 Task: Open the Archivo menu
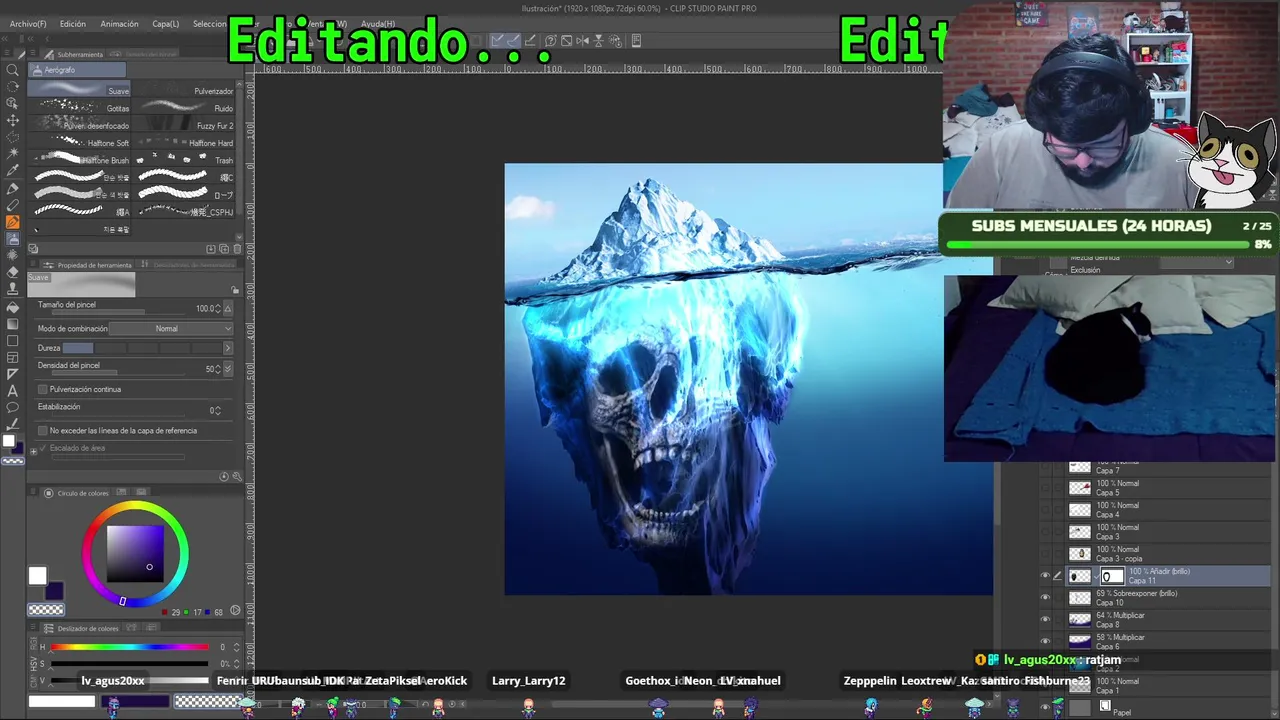coord(28,24)
